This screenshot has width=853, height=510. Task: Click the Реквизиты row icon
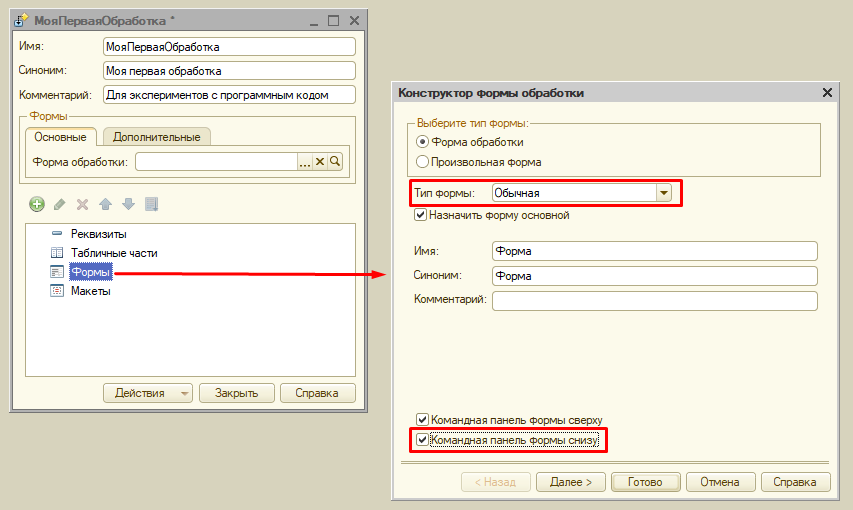(57, 234)
